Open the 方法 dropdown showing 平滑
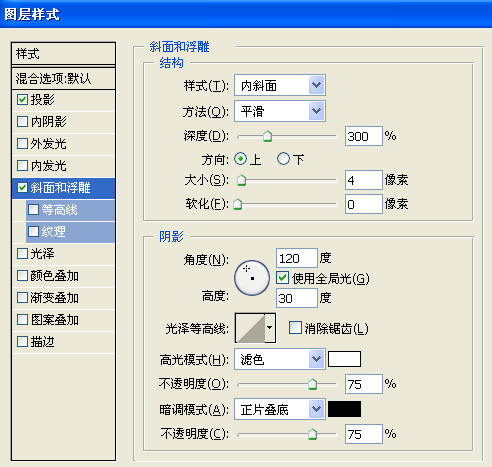The image size is (492, 467). (x=280, y=111)
